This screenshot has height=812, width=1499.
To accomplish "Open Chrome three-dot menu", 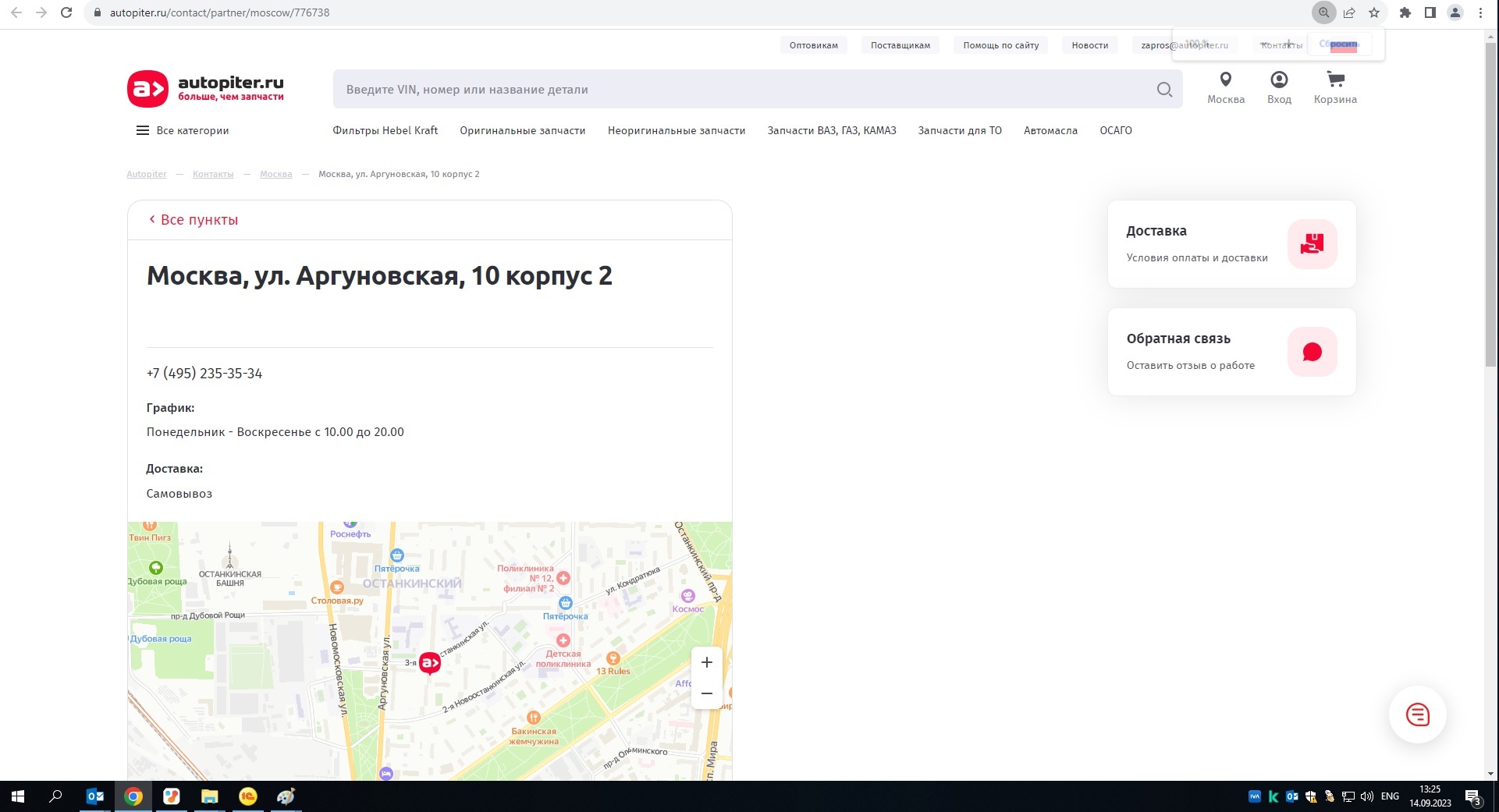I will (x=1480, y=12).
